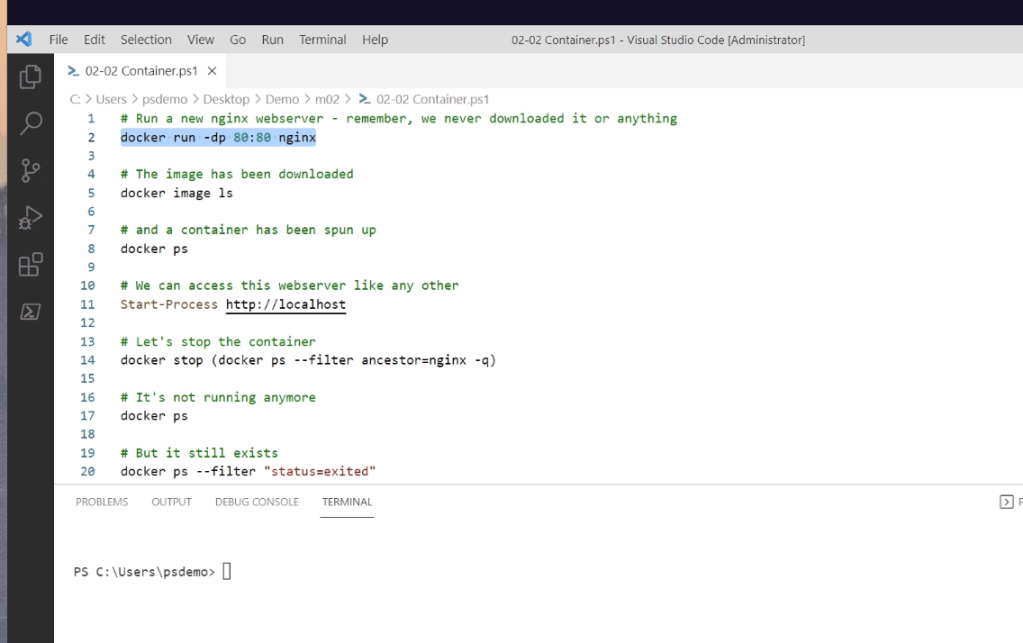This screenshot has width=1023, height=643.
Task: Click comment 'Let's stop the container'
Action: click(x=218, y=342)
